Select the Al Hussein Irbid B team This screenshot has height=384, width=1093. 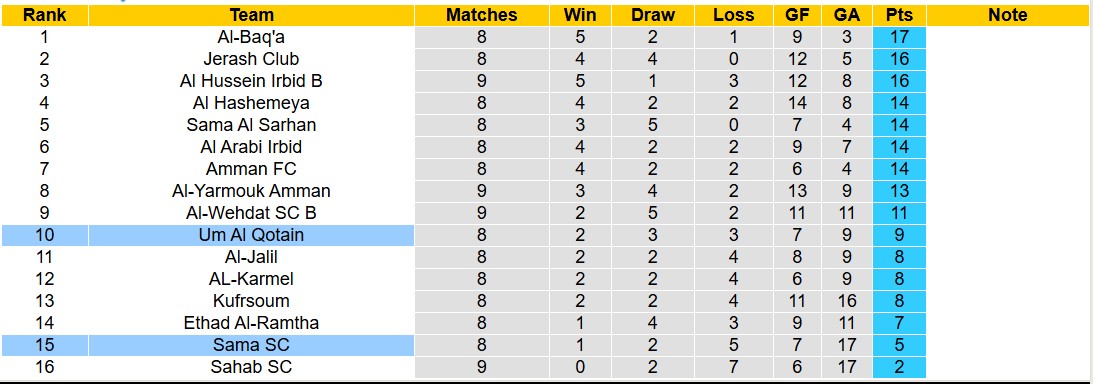click(252, 81)
